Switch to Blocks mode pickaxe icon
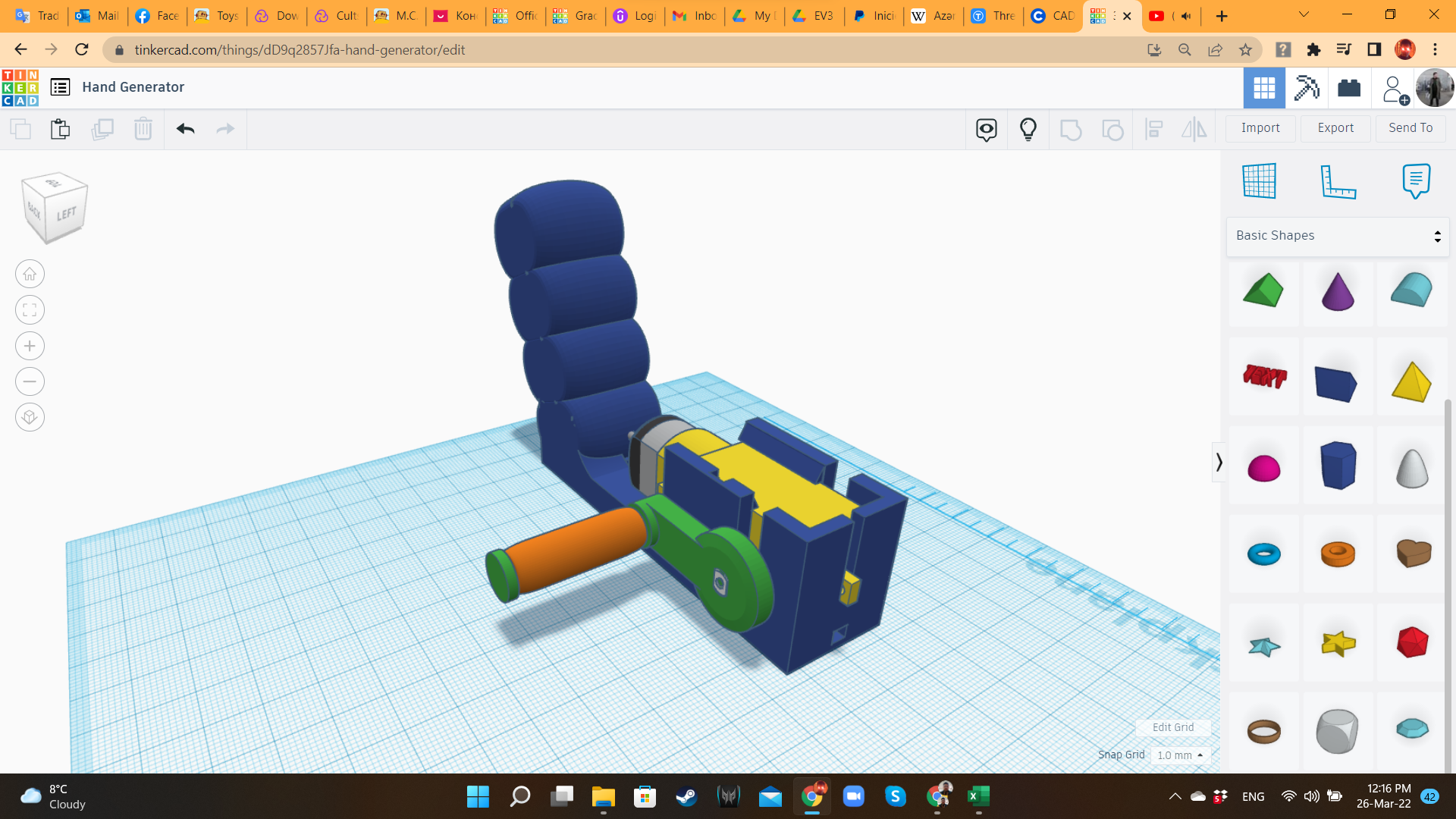This screenshot has width=1456, height=819. tap(1307, 88)
